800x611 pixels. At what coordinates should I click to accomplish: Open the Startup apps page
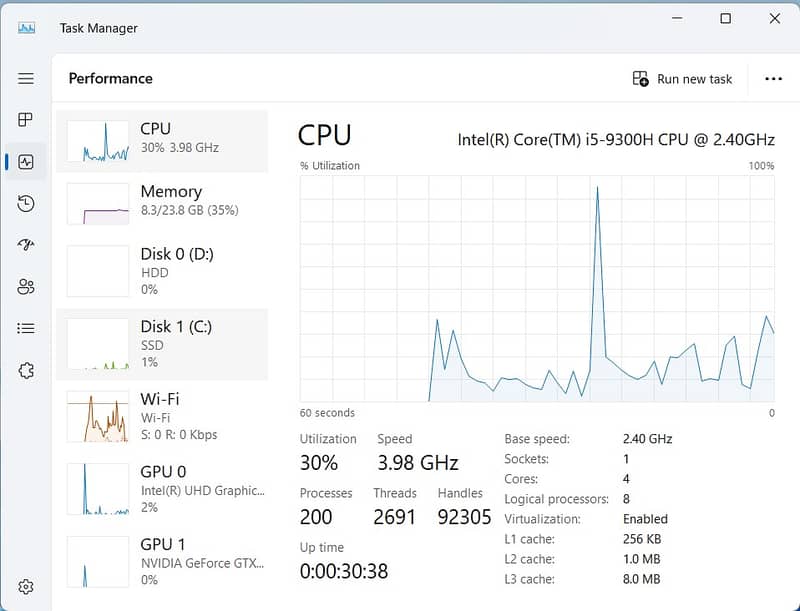tap(26, 245)
